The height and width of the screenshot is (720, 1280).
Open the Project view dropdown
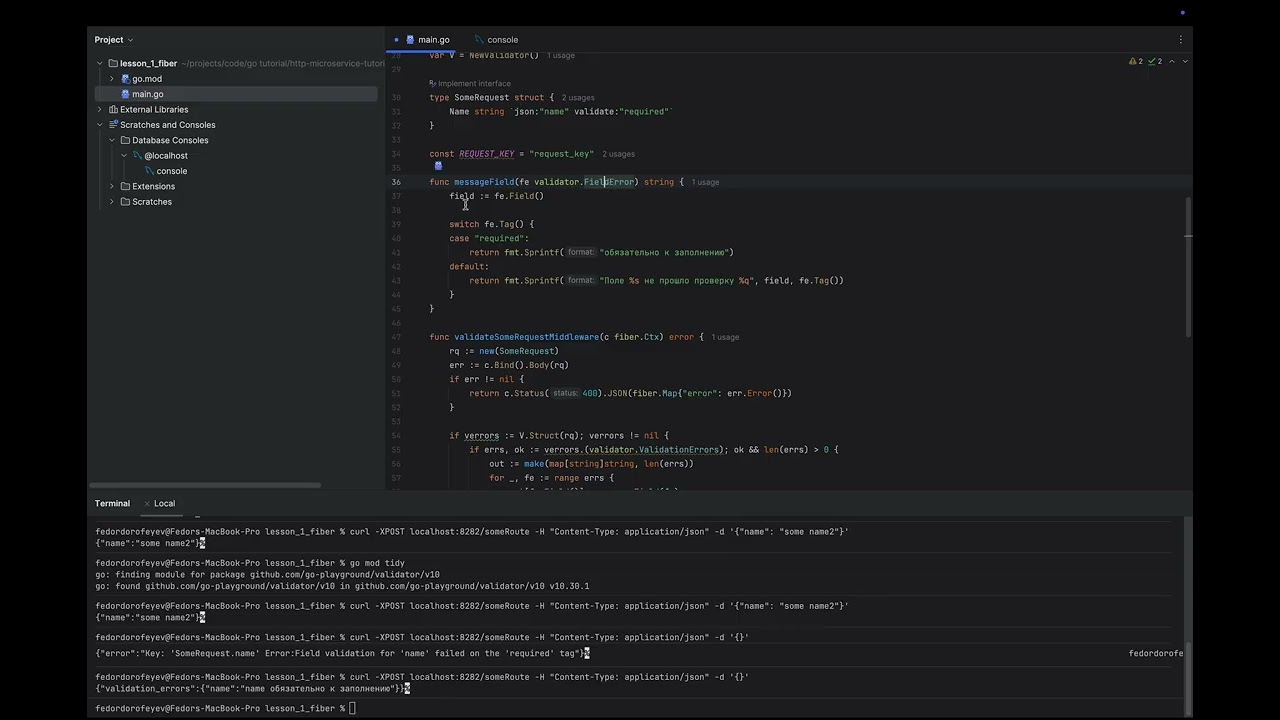coord(114,40)
